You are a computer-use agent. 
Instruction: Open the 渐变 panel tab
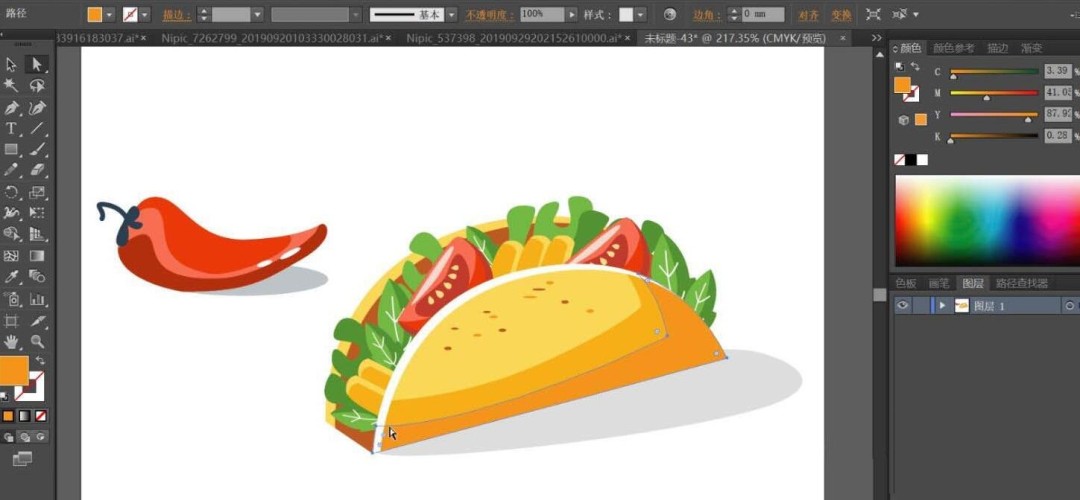pyautogui.click(x=1031, y=48)
